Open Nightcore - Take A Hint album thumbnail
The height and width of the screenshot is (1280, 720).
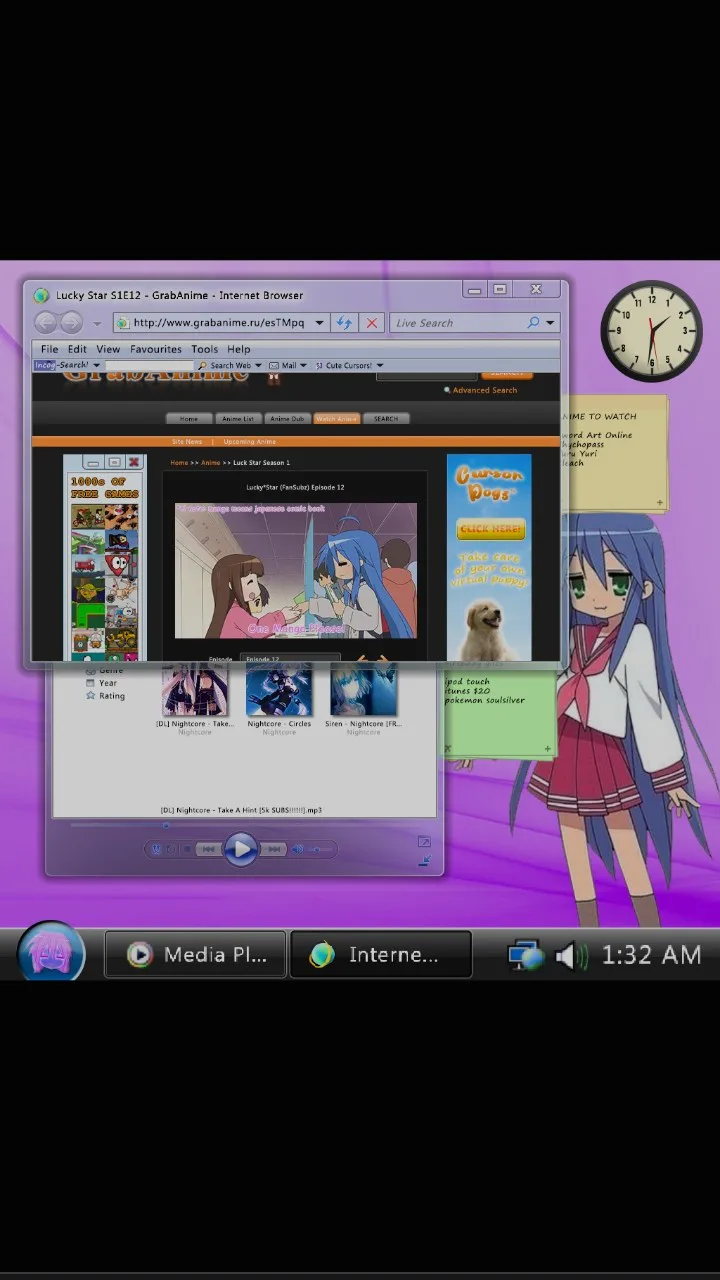(195, 691)
